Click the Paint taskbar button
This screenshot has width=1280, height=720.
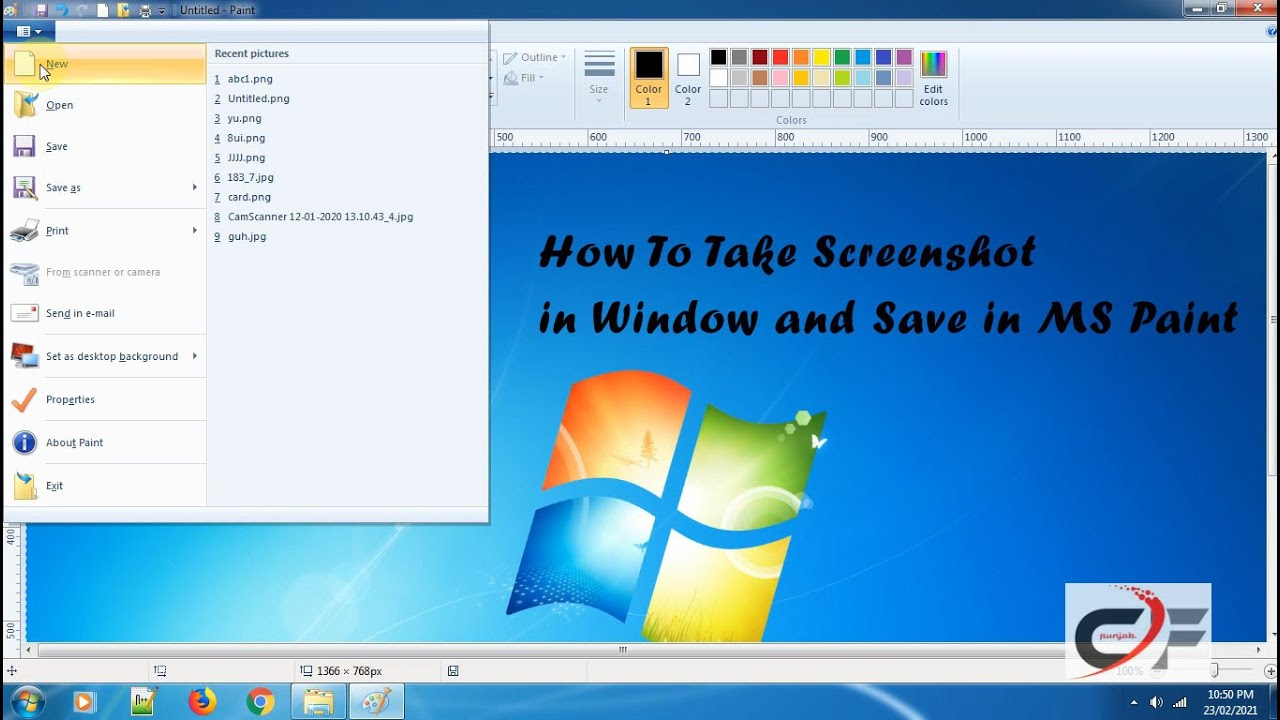coord(376,702)
